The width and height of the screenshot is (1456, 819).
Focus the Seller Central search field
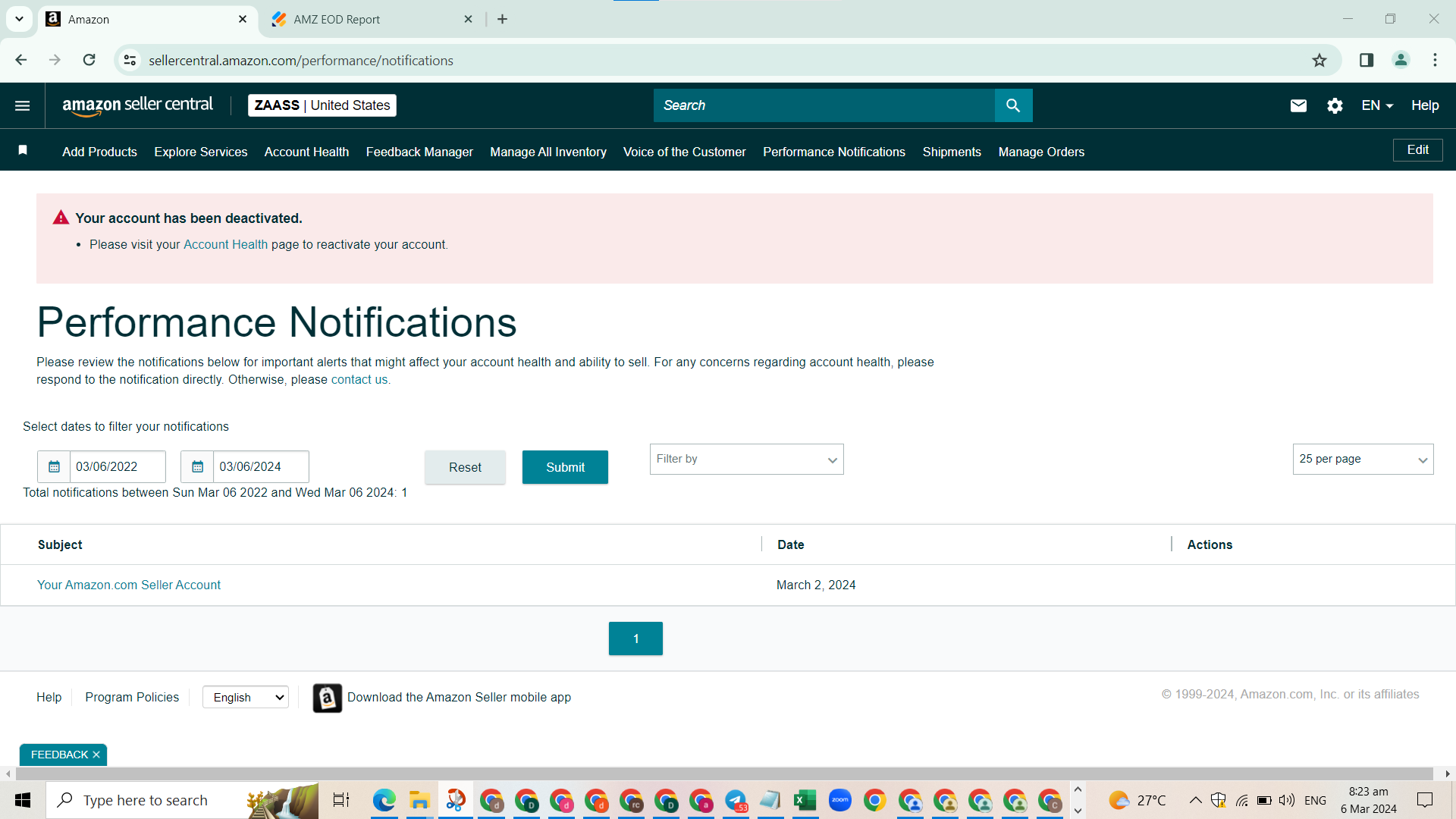824,105
